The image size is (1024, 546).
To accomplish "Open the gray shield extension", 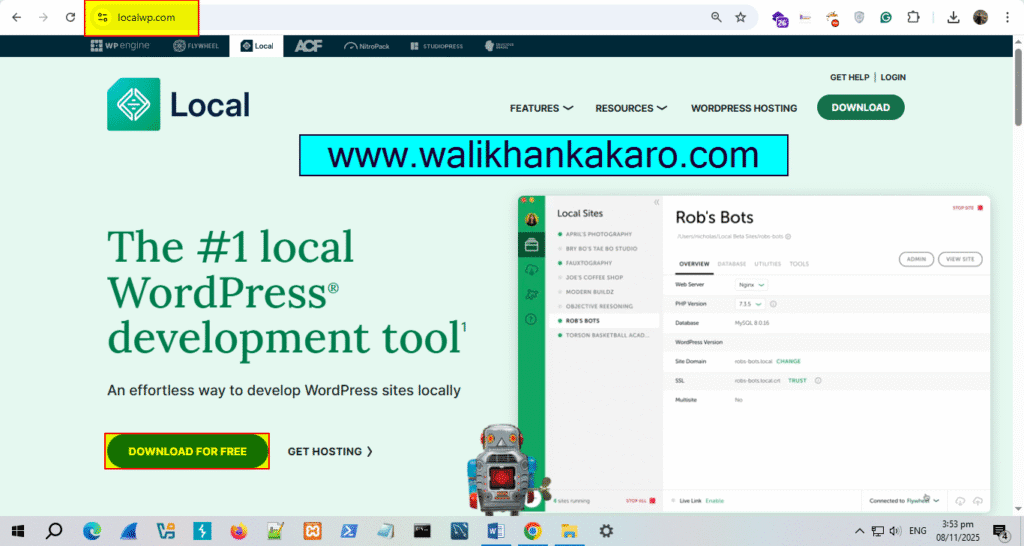I will coord(859,18).
